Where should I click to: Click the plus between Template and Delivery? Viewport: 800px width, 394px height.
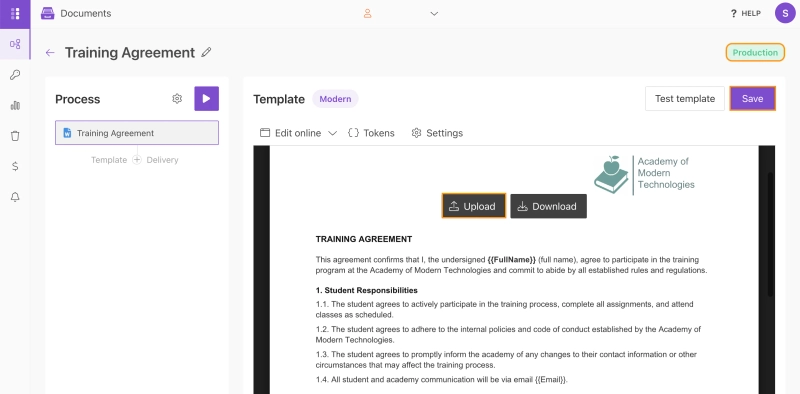[x=137, y=160]
